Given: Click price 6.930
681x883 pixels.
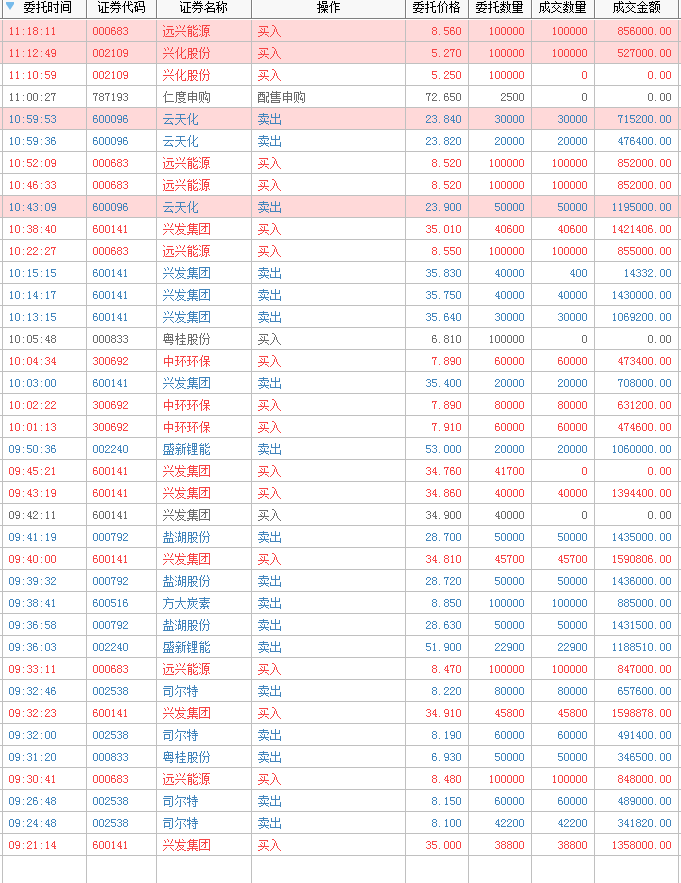Looking at the screenshot, I should 446,756.
